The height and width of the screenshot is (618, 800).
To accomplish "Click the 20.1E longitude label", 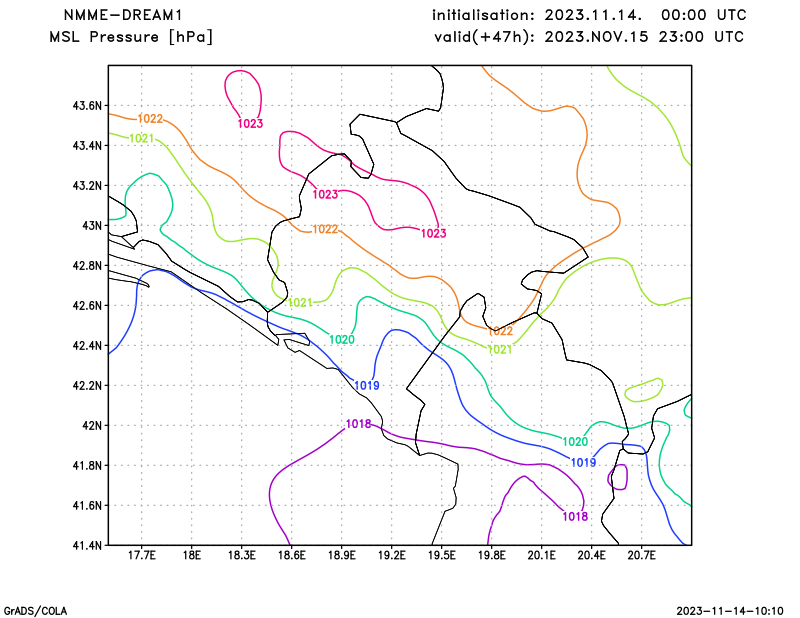I will [541, 555].
